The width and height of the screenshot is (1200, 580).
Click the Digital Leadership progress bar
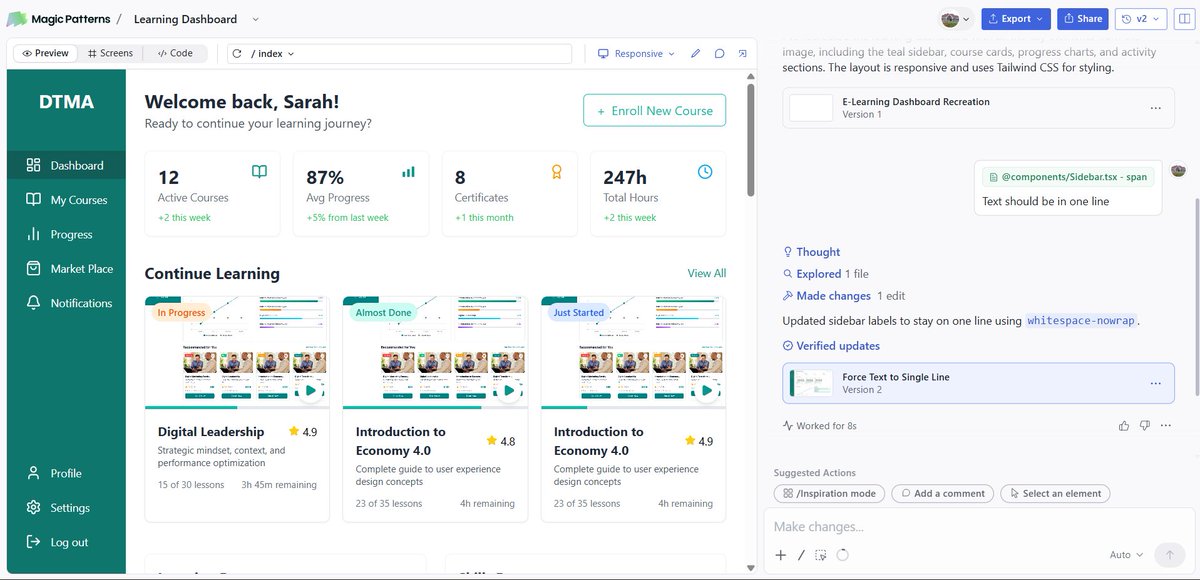(237, 407)
